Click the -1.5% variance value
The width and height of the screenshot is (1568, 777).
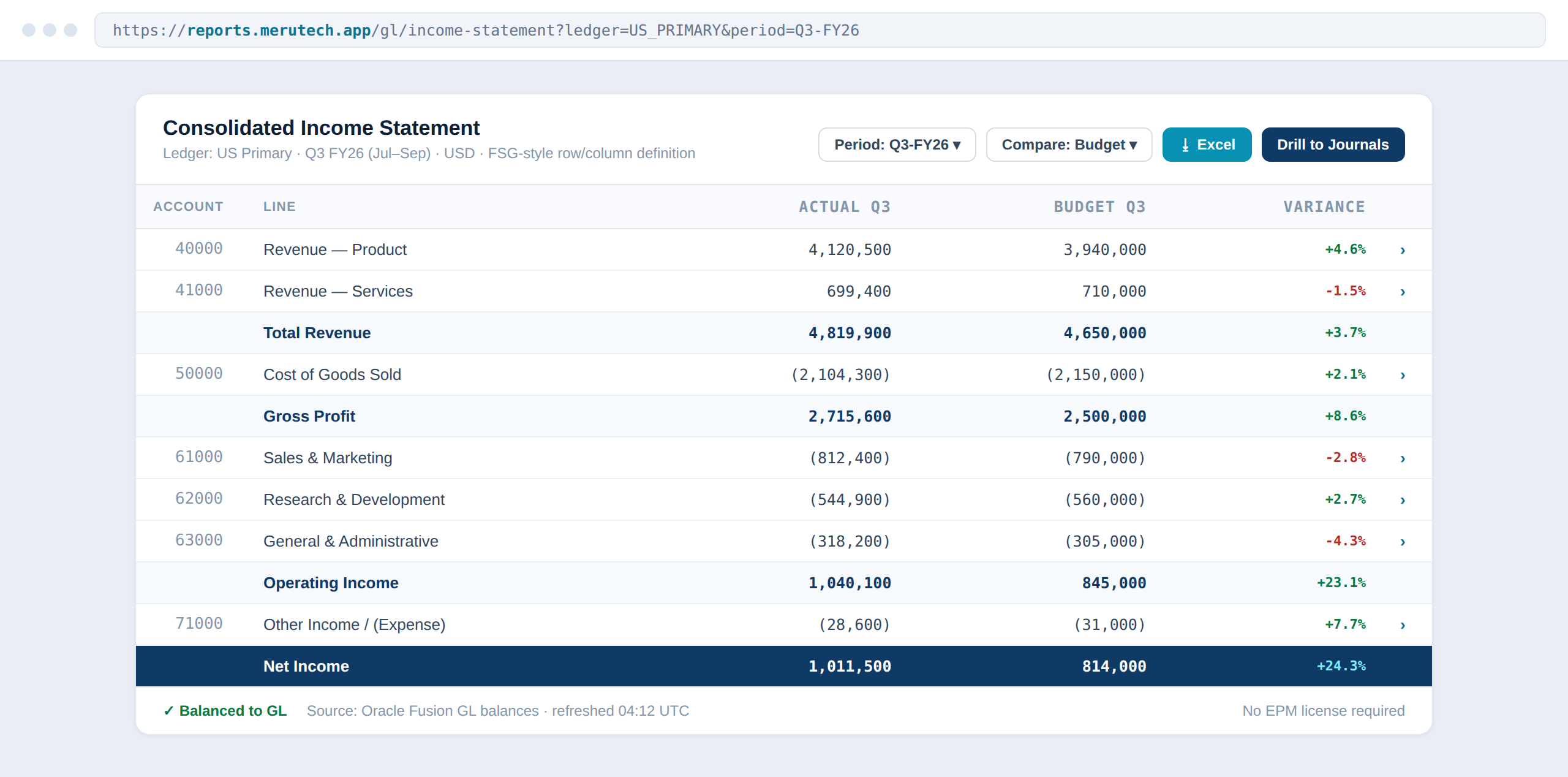pos(1345,290)
